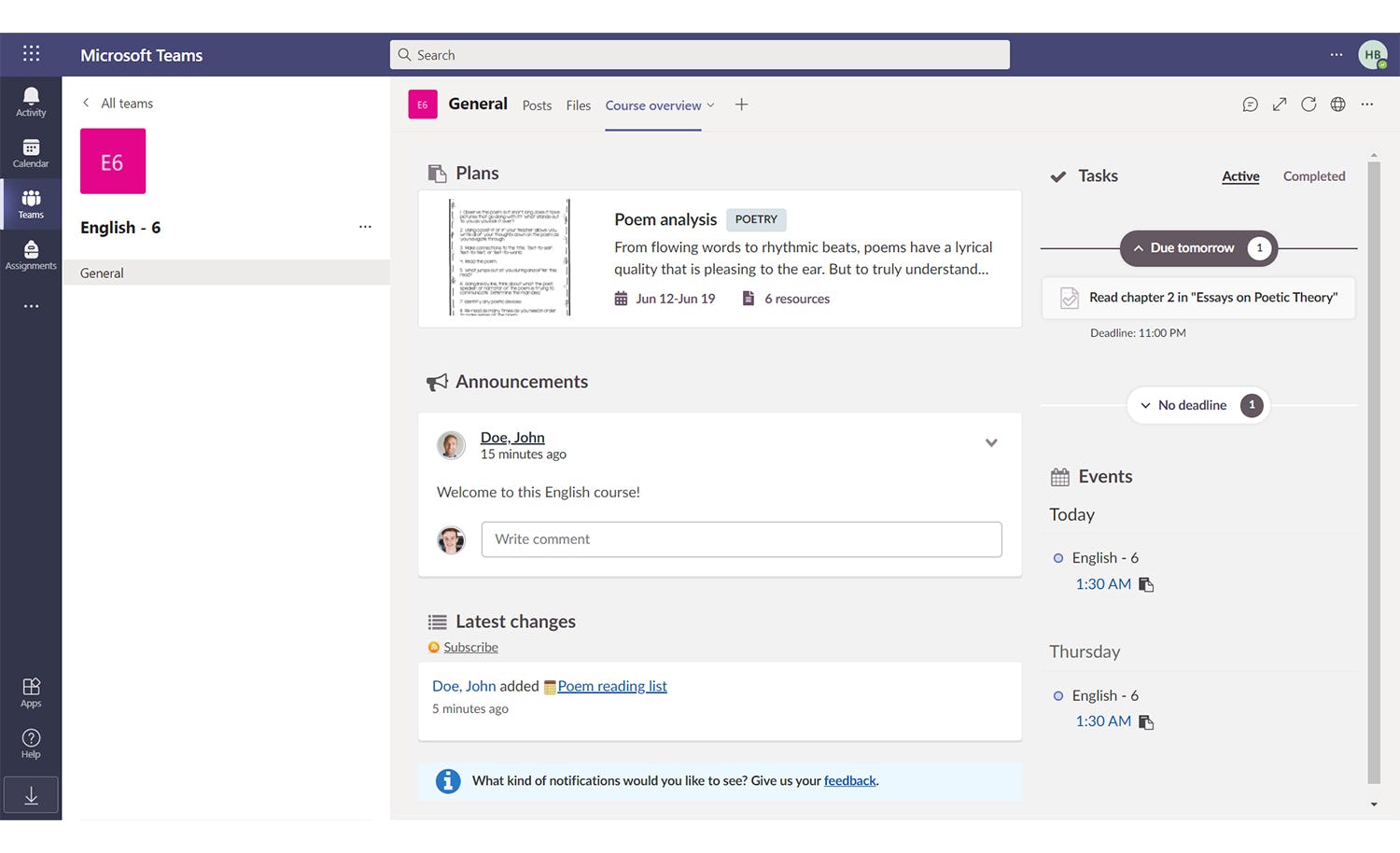Click the task document checkmark icon

1070,298
